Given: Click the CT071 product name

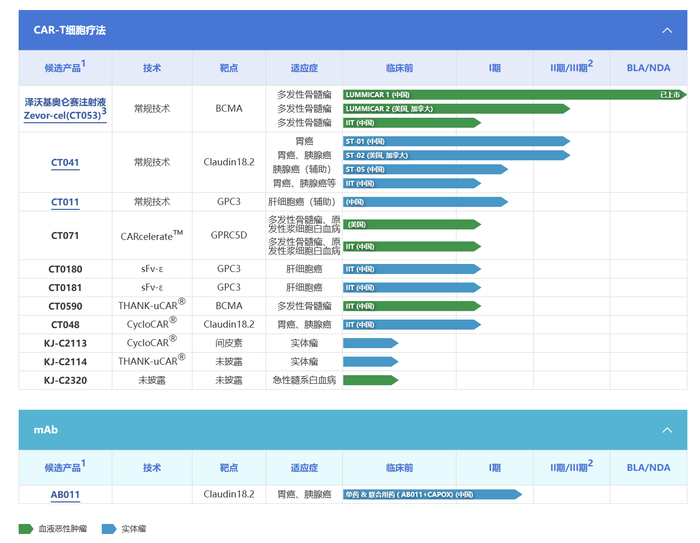Looking at the screenshot, I should pyautogui.click(x=65, y=235).
